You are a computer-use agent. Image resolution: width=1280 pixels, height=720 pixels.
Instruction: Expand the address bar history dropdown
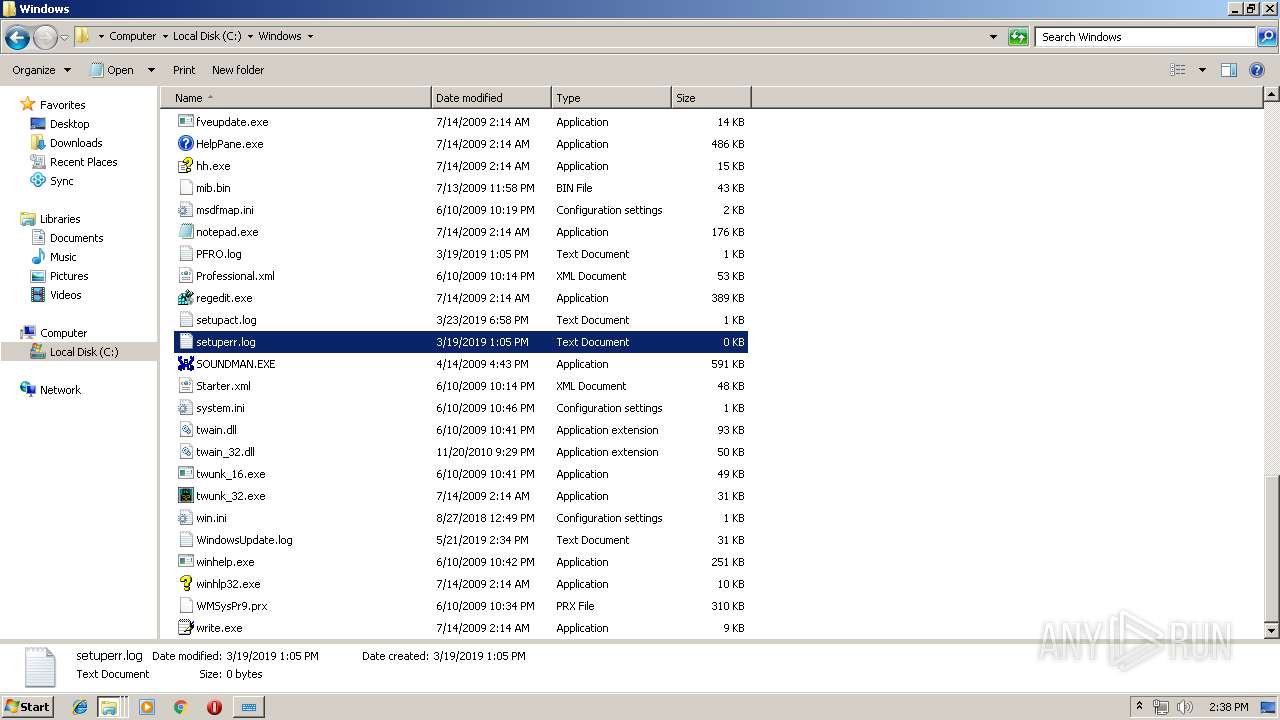click(x=993, y=37)
